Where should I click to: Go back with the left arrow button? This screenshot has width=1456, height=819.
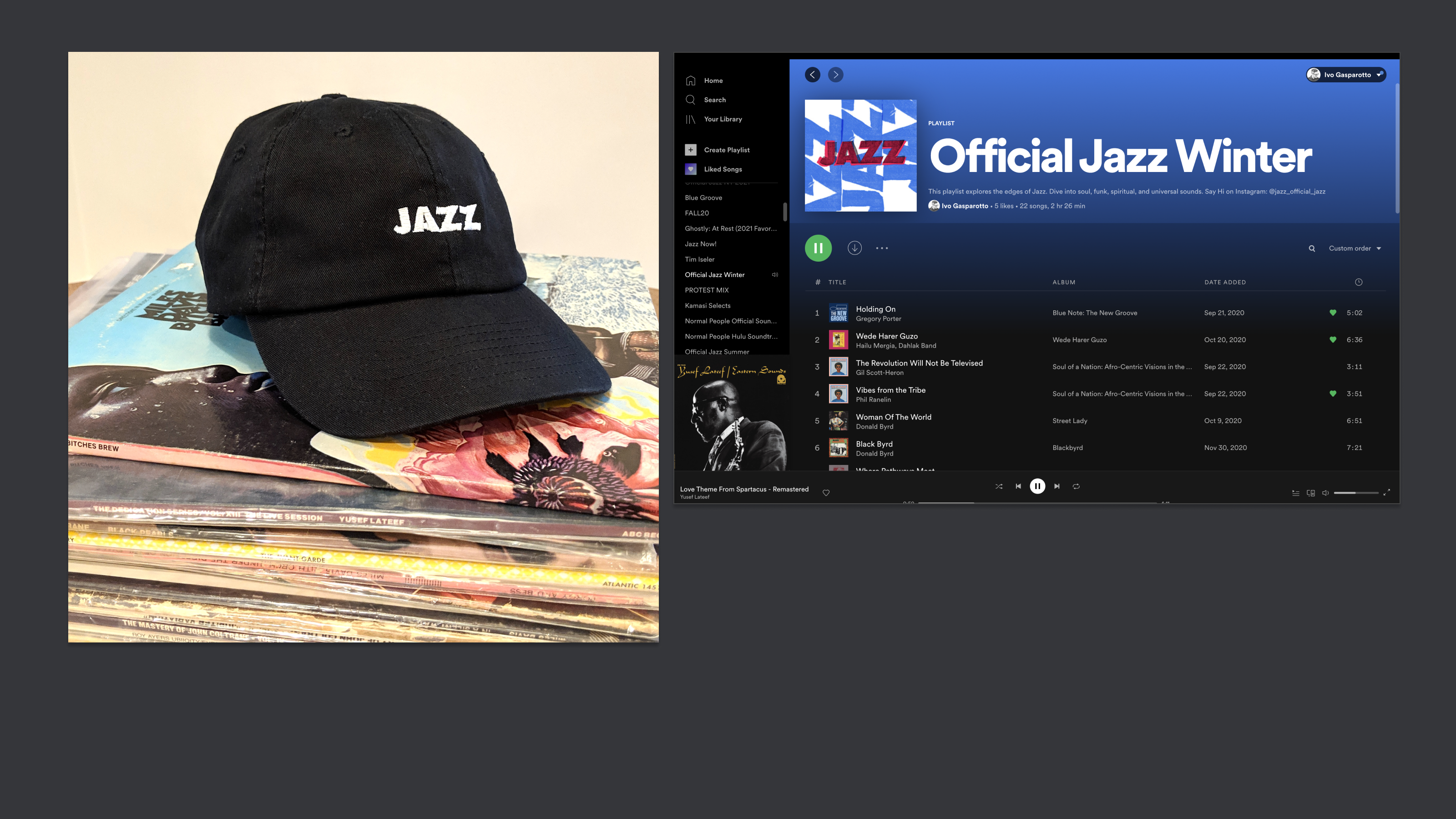(x=812, y=75)
